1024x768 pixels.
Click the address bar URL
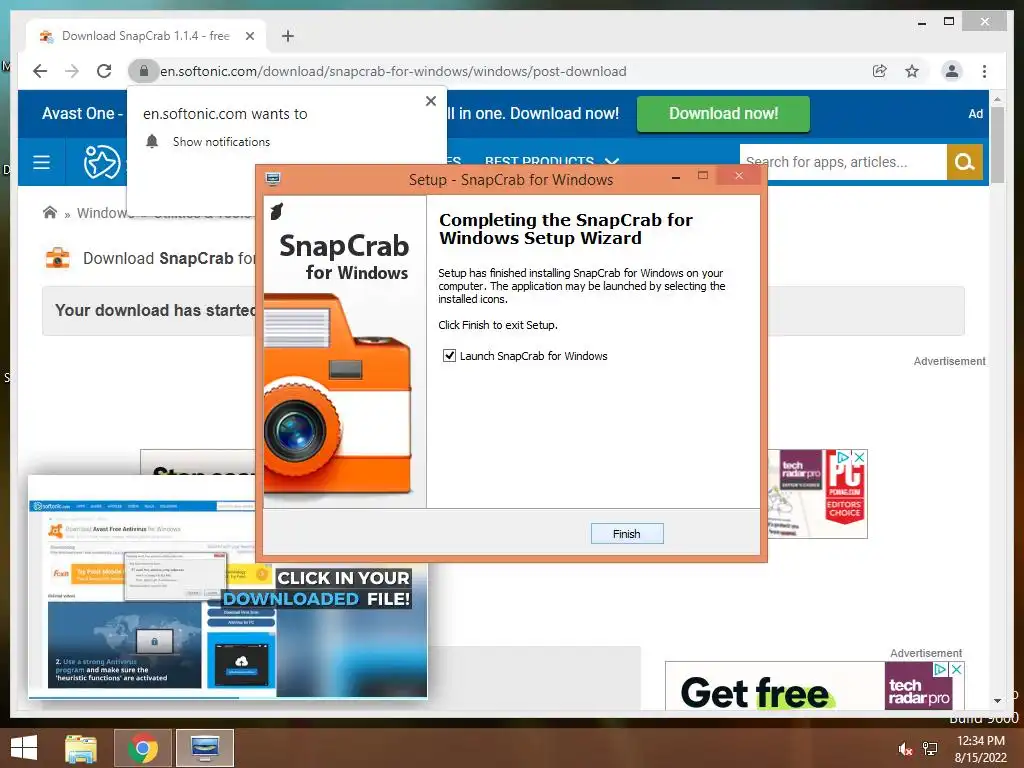pos(393,71)
